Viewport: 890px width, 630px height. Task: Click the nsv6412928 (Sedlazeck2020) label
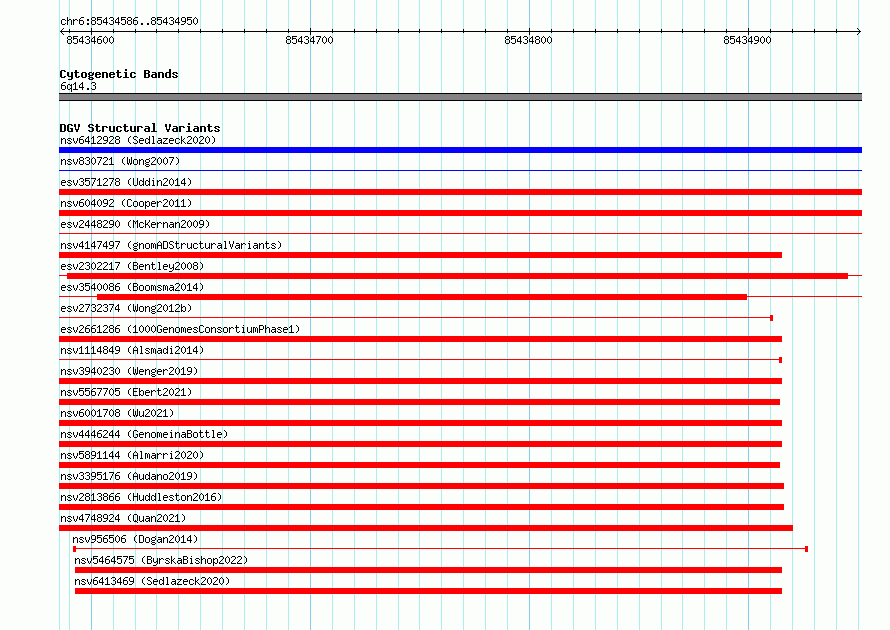[x=138, y=140]
